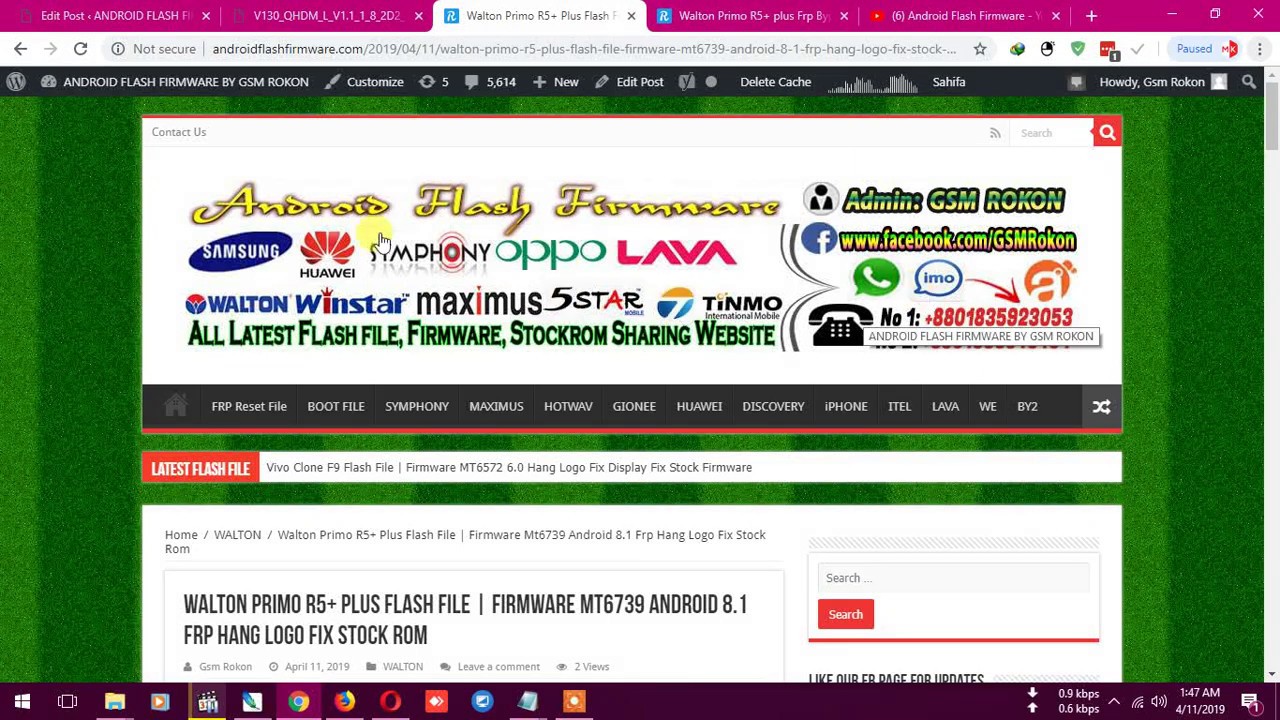Open the SYMPHONY category
Image resolution: width=1280 pixels, height=720 pixels.
(417, 406)
